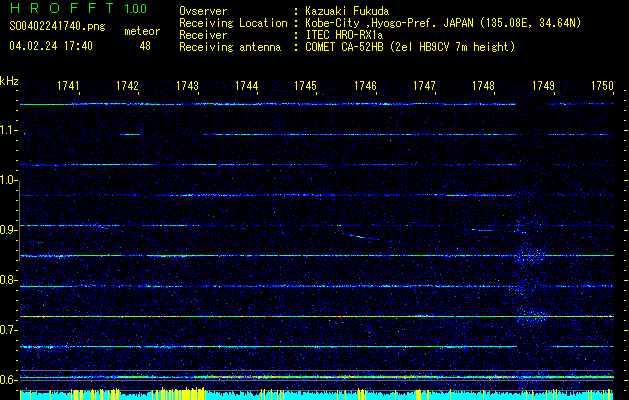The height and width of the screenshot is (400, 629).
Task: Click the meteor label
Action: point(141,31)
